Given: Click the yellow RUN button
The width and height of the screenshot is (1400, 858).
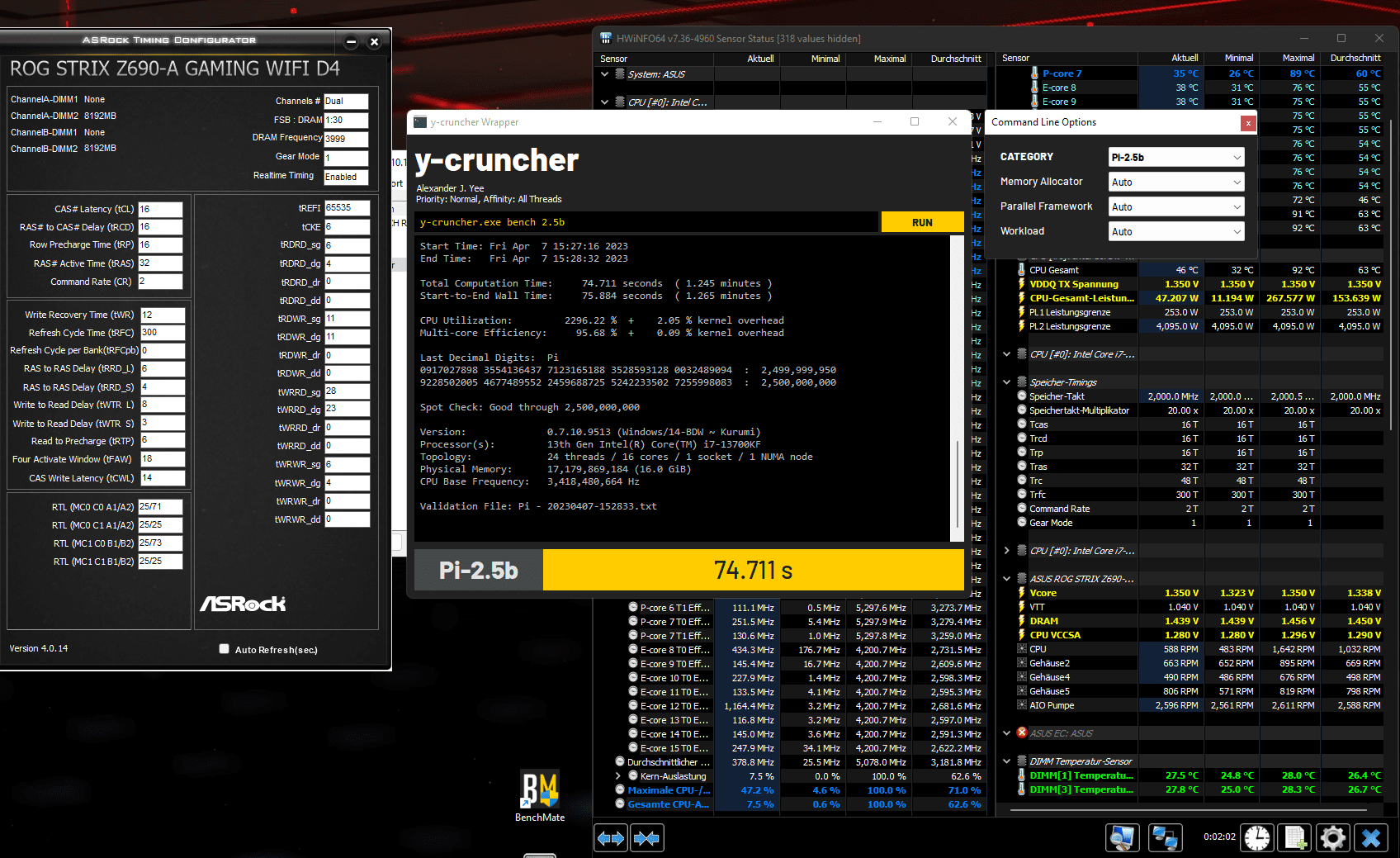Looking at the screenshot, I should tap(922, 222).
